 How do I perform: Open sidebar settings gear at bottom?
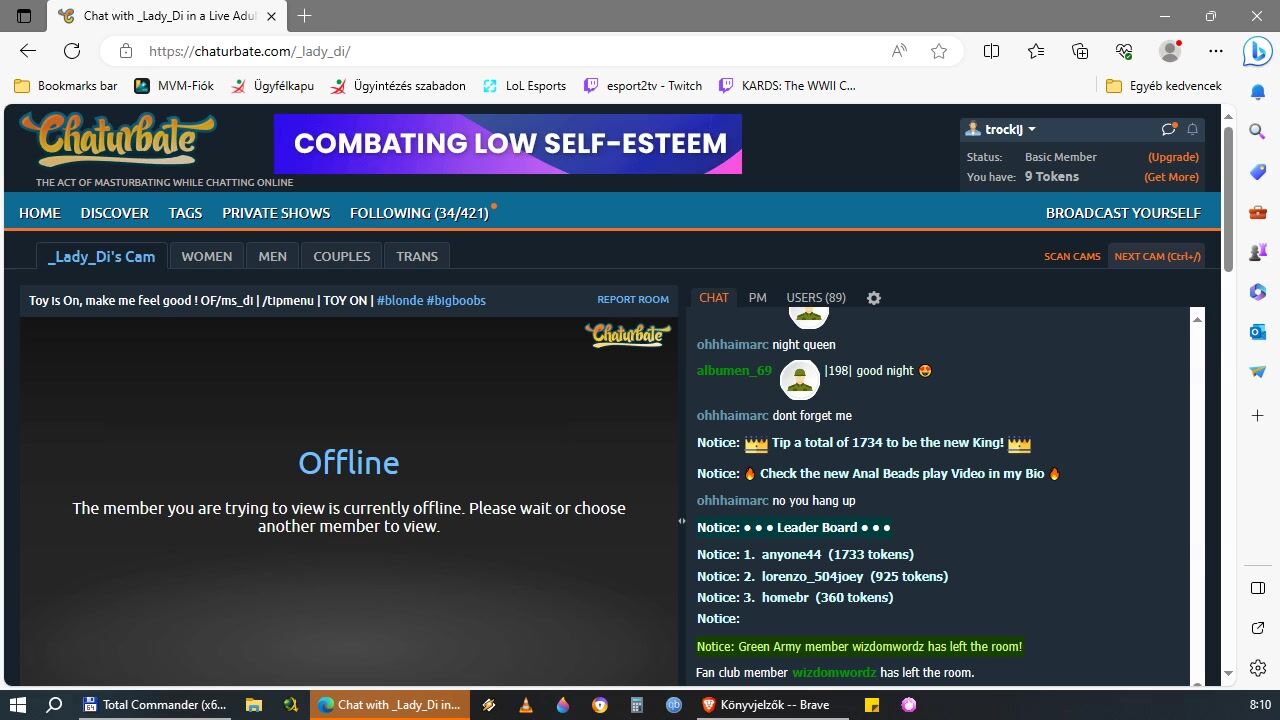[x=1258, y=667]
